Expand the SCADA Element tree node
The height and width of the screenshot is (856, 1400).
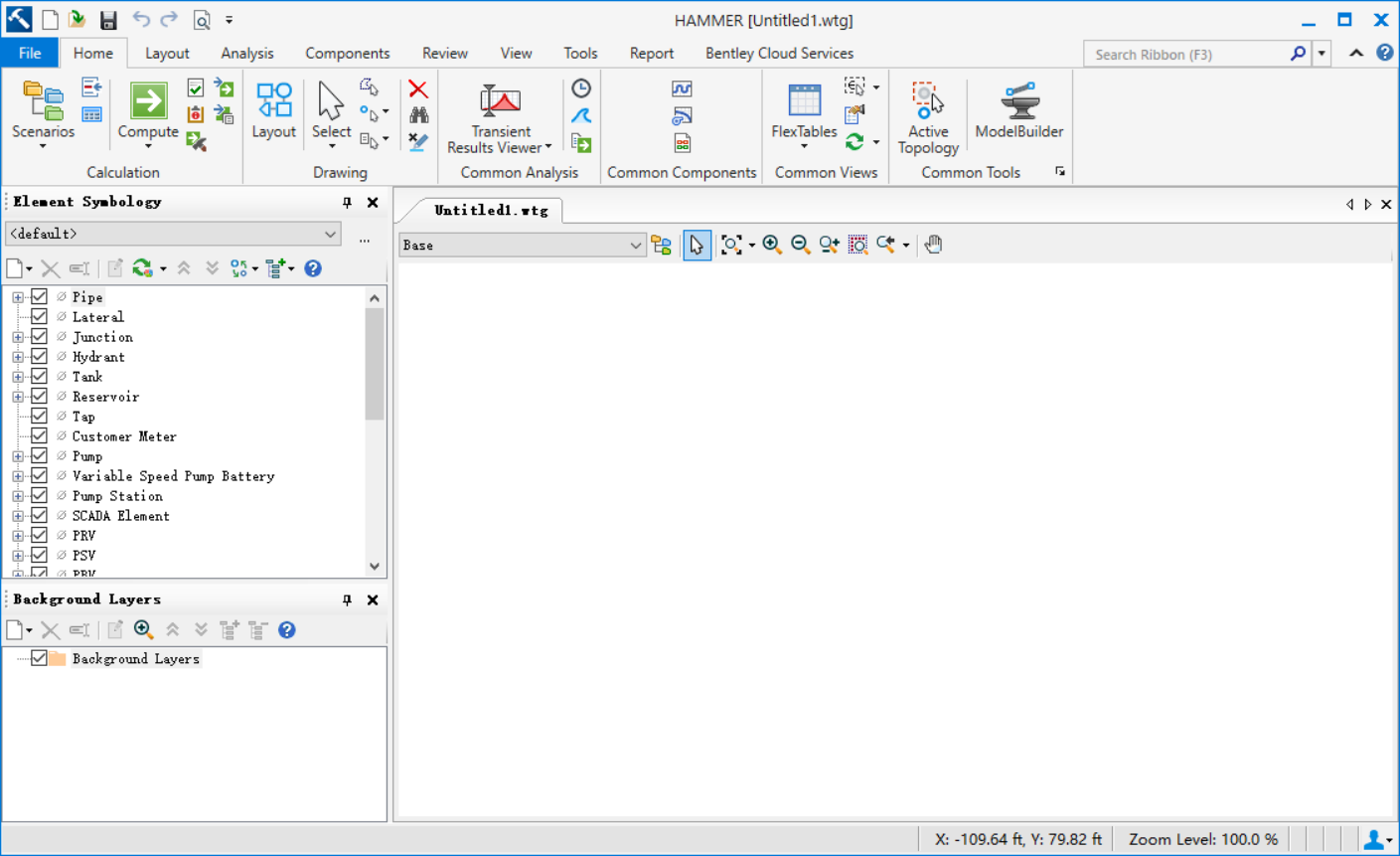point(18,516)
